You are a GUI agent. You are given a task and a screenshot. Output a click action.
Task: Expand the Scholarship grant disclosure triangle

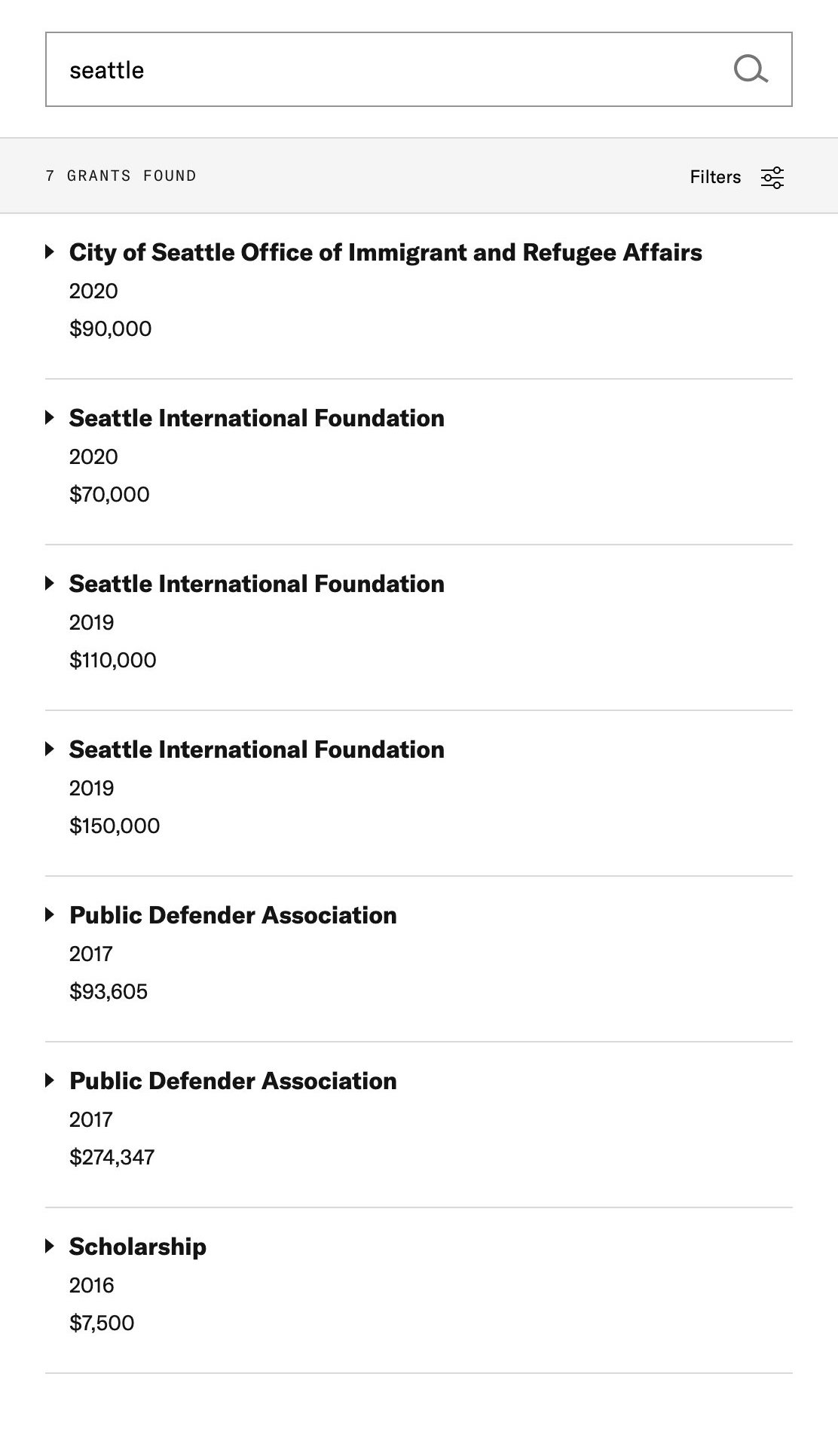coord(50,1246)
